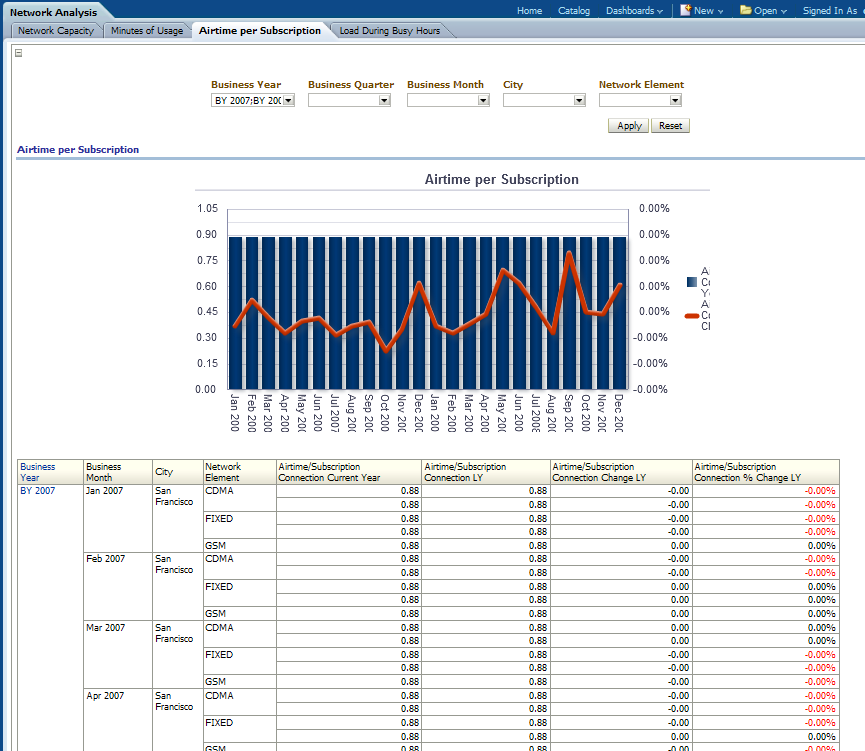Click the blue bar legend swatch
The width and height of the screenshot is (865, 751).
(692, 282)
